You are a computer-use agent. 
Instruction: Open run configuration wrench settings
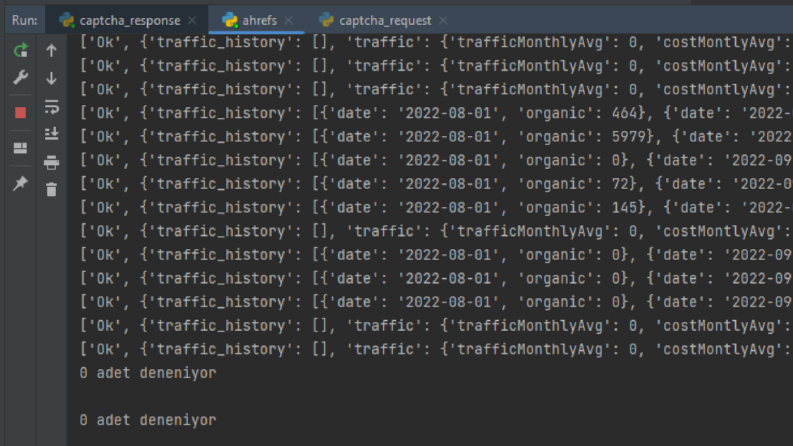point(20,77)
